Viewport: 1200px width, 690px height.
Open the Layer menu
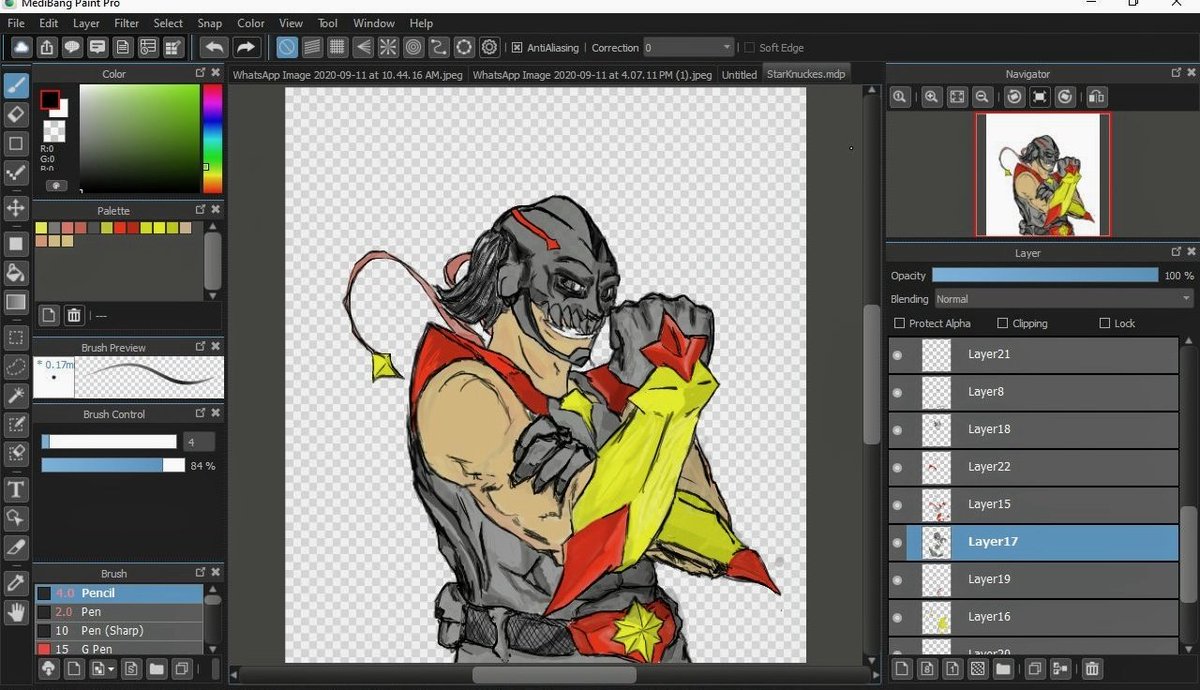point(86,23)
